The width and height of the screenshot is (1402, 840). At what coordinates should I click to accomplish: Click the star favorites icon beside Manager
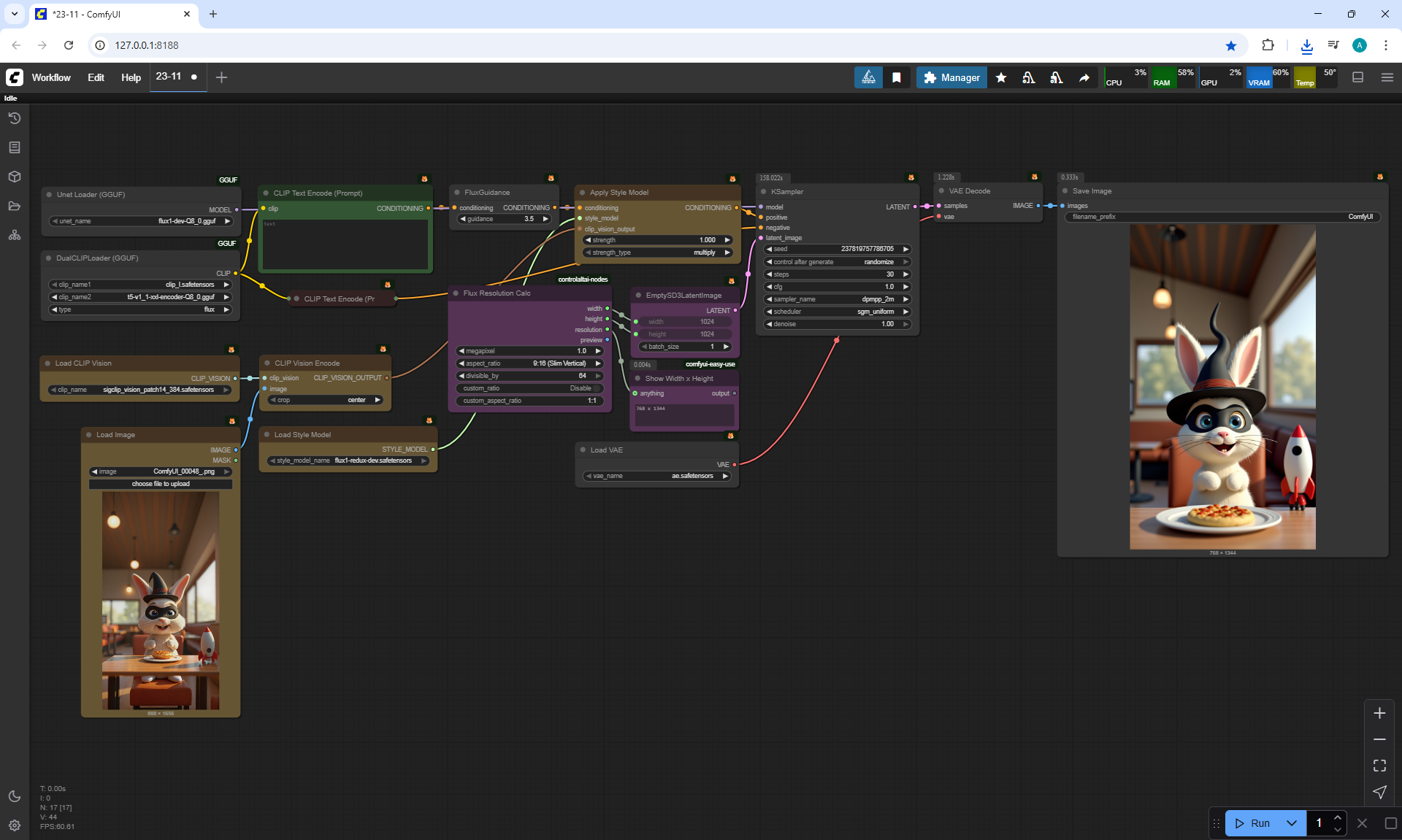(x=1001, y=77)
